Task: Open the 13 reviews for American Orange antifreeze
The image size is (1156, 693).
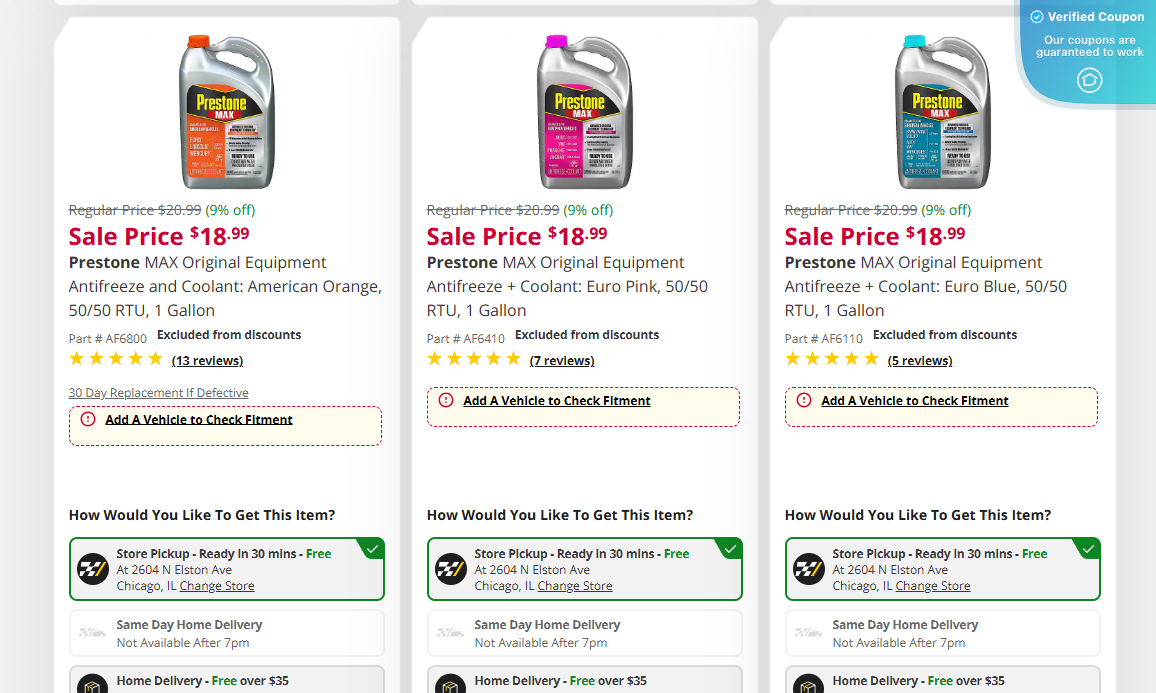Action: 207,360
